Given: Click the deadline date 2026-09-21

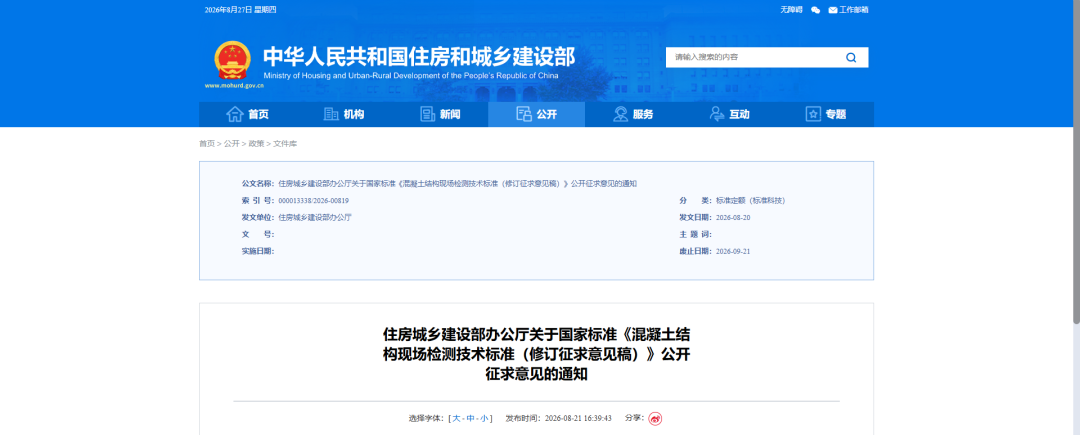Looking at the screenshot, I should [733, 251].
